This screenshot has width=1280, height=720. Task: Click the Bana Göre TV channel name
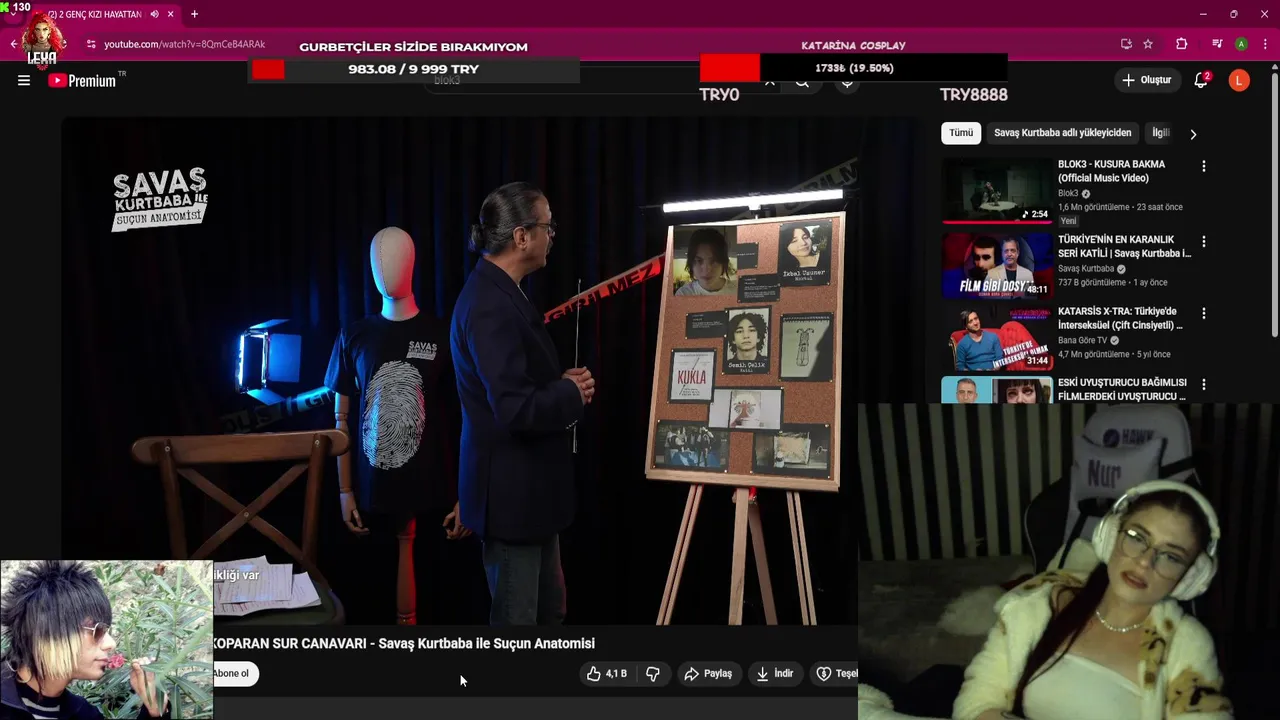(1083, 340)
